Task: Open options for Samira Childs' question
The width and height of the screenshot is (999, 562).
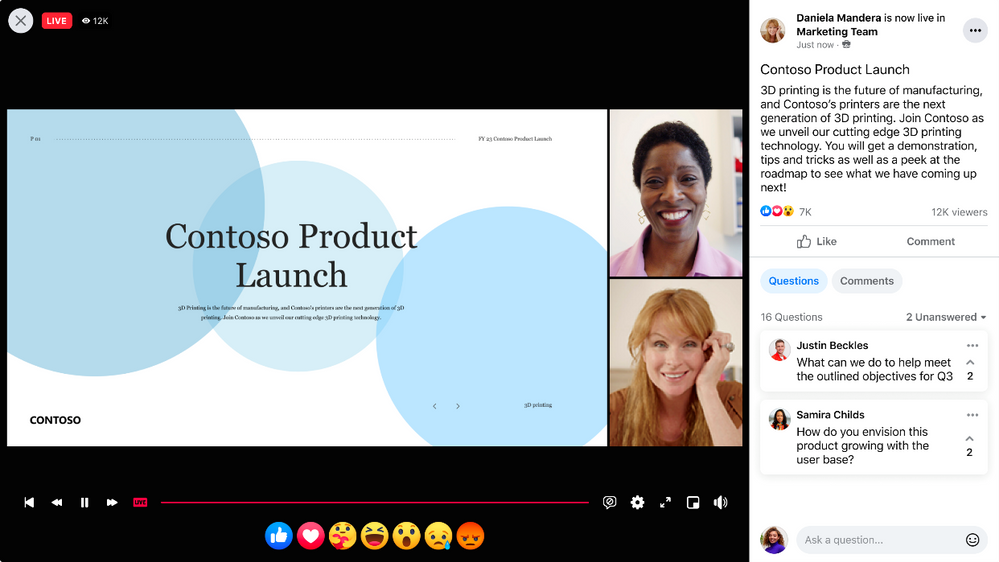Action: tap(972, 415)
